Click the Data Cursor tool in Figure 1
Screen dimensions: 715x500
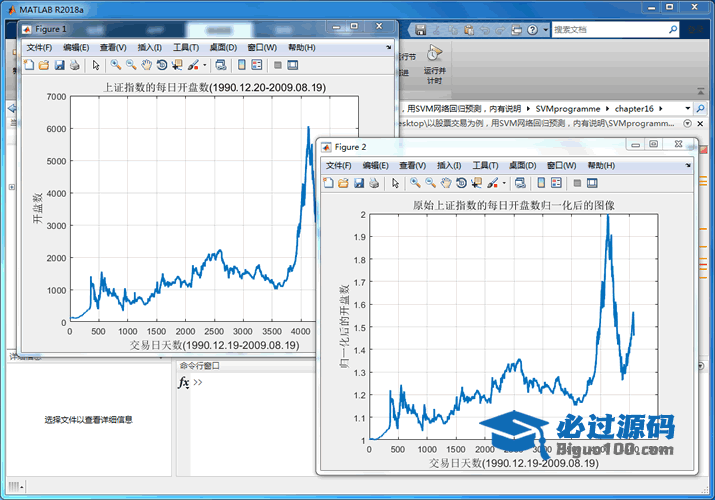(177, 66)
